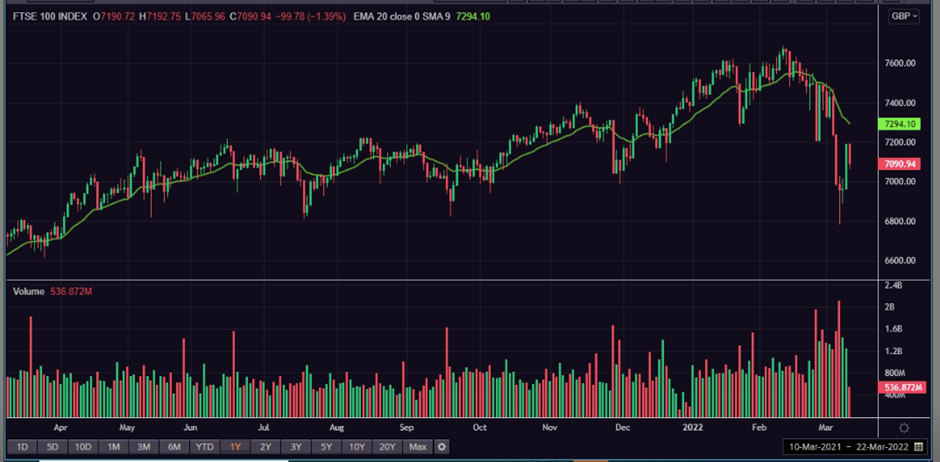Switch chart to 3M range

[143, 447]
